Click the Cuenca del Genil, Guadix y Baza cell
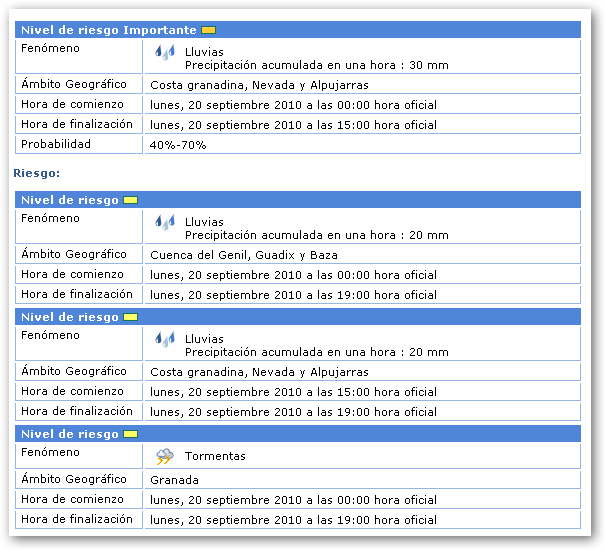Viewport: 605px width, 550px height. [x=244, y=255]
